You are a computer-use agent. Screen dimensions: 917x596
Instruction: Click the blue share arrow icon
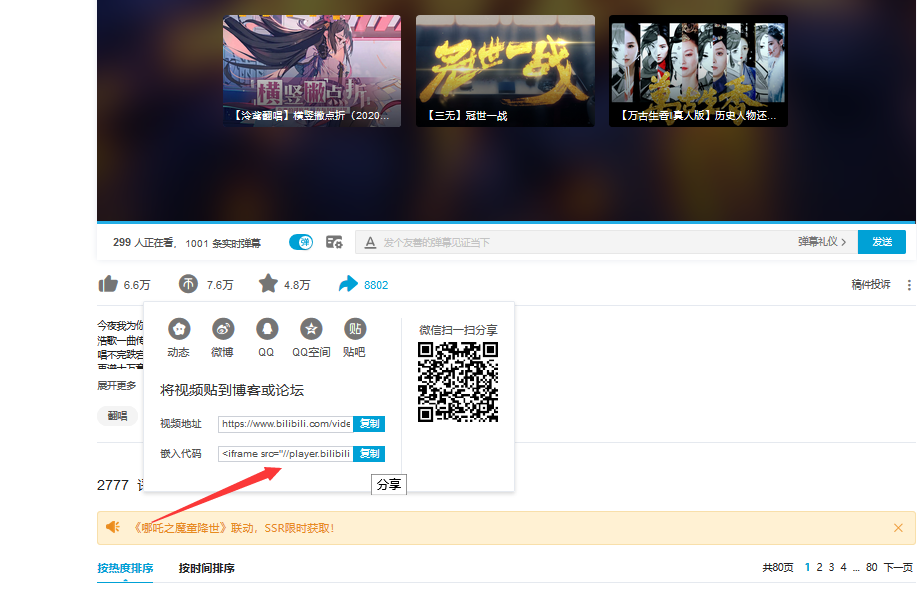pyautogui.click(x=348, y=284)
